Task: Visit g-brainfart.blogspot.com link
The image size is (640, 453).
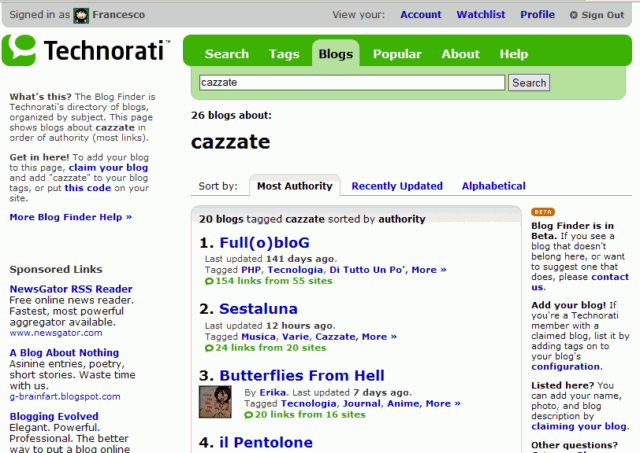Action: pyautogui.click(x=65, y=397)
